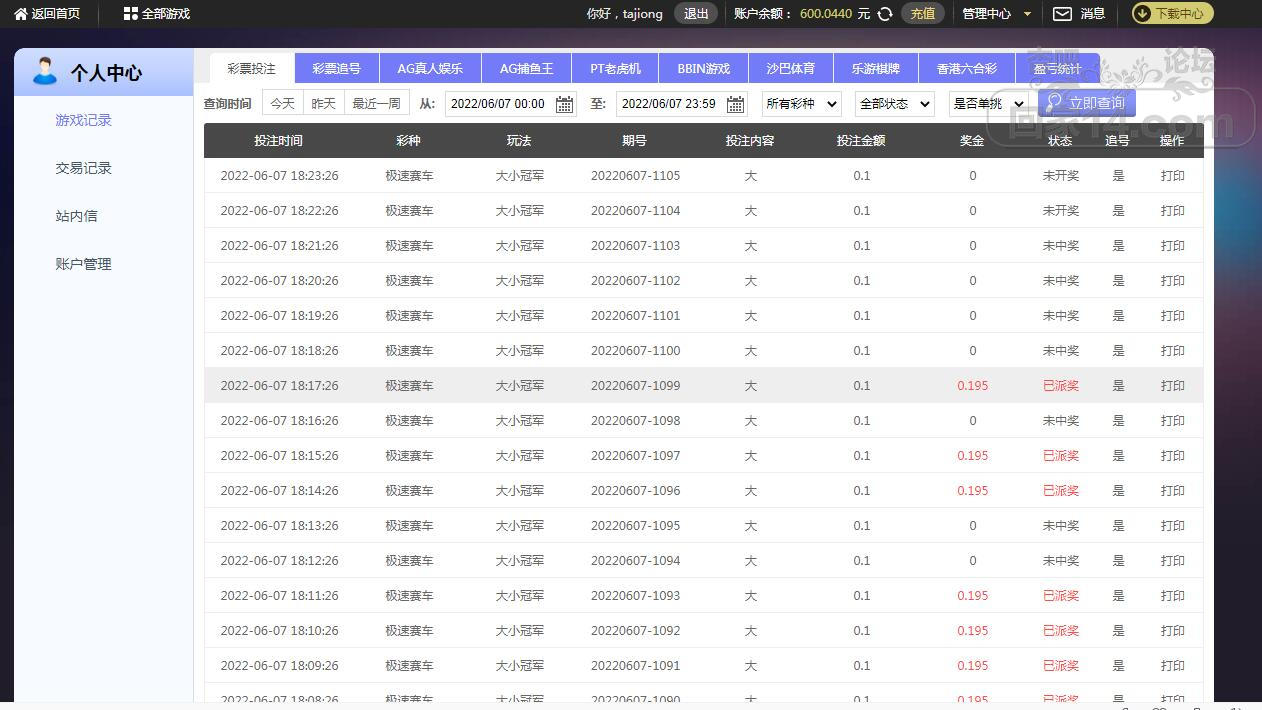Open the 全部状态 dropdown
This screenshot has width=1262, height=710.
pyautogui.click(x=893, y=103)
